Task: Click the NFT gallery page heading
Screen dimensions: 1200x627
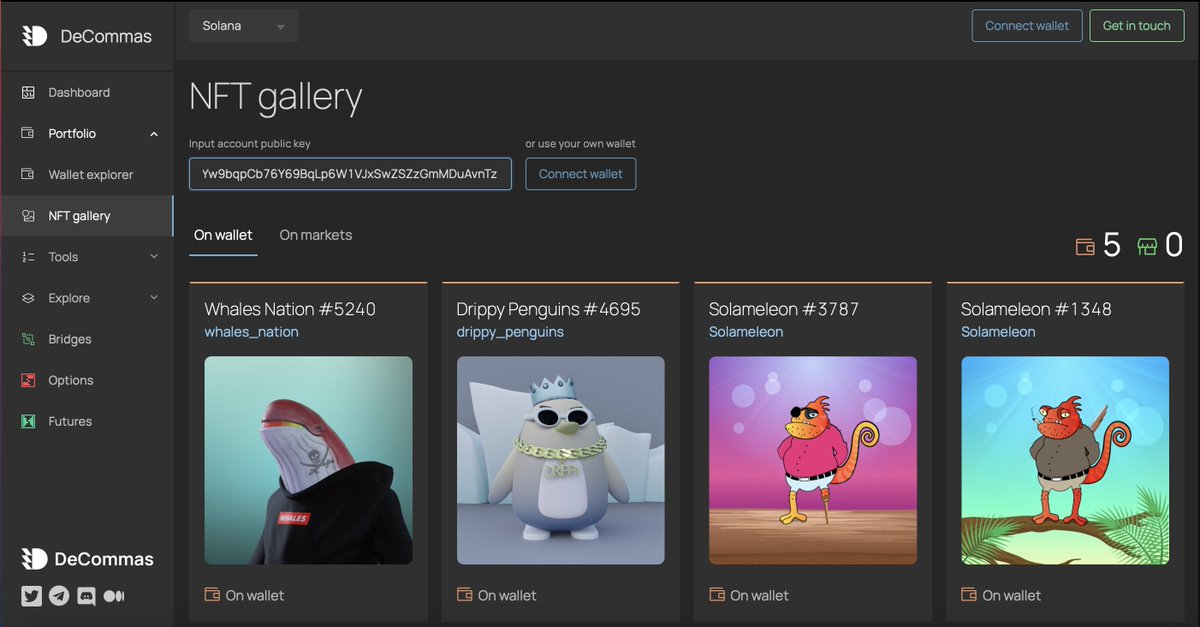Action: click(x=276, y=97)
